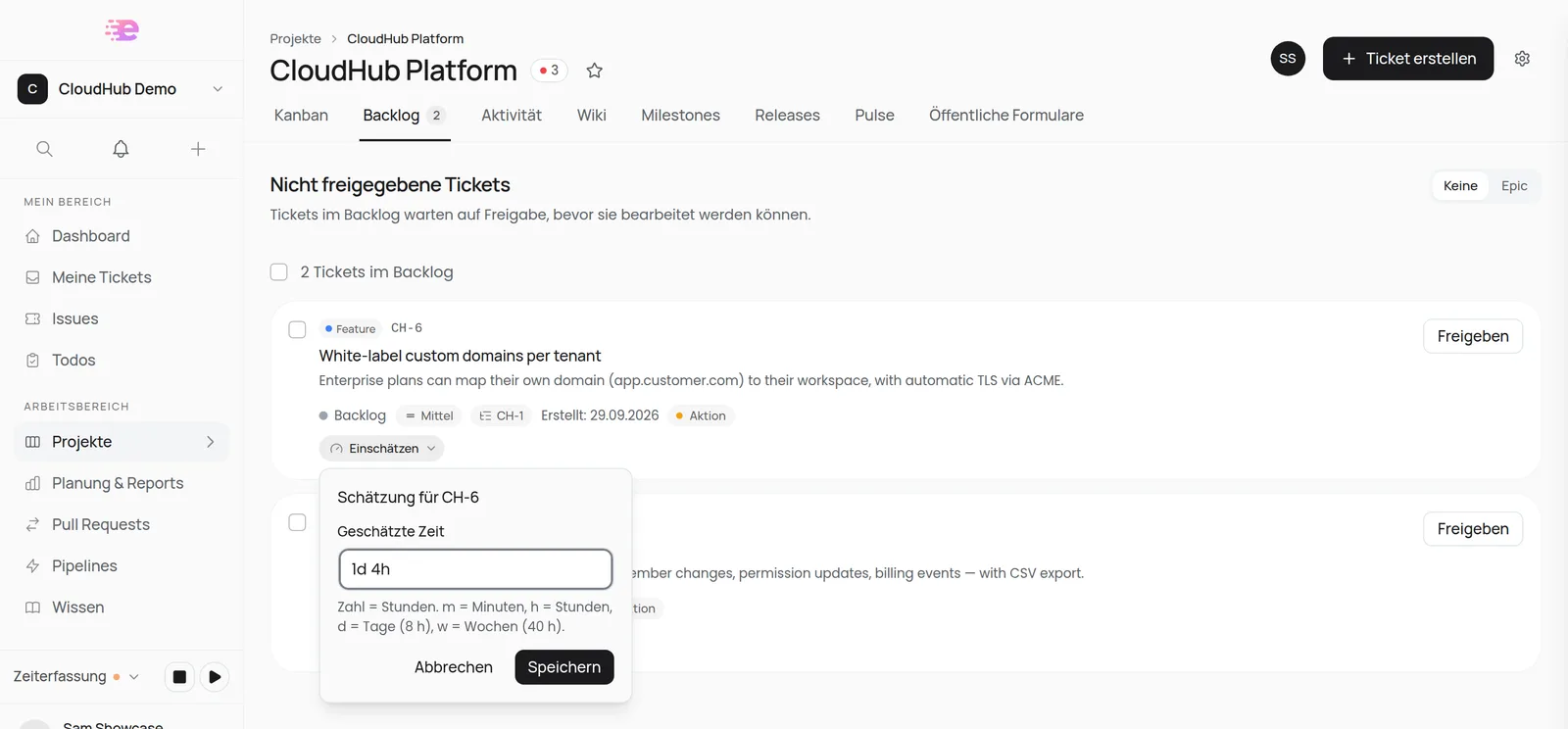The height and width of the screenshot is (729, 1568).
Task: Select all 2 backlog tickets checkbox
Action: point(279,271)
